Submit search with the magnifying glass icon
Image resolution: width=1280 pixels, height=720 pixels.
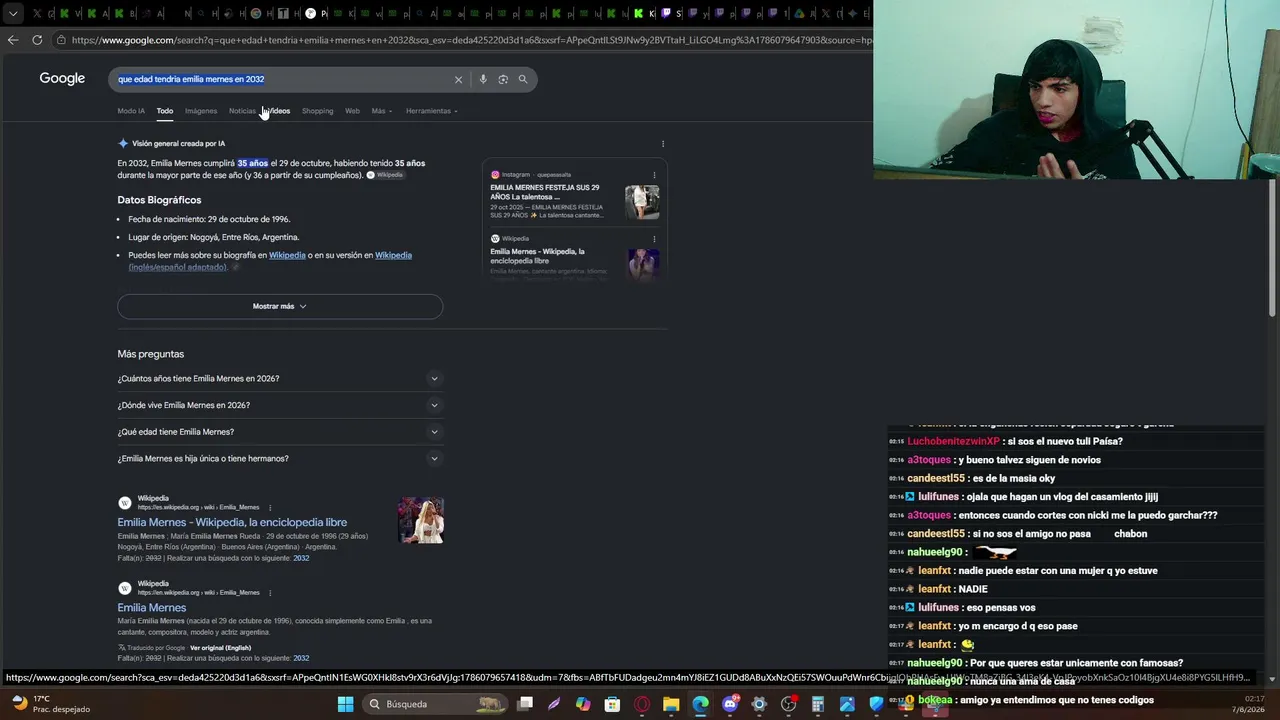pyautogui.click(x=522, y=79)
